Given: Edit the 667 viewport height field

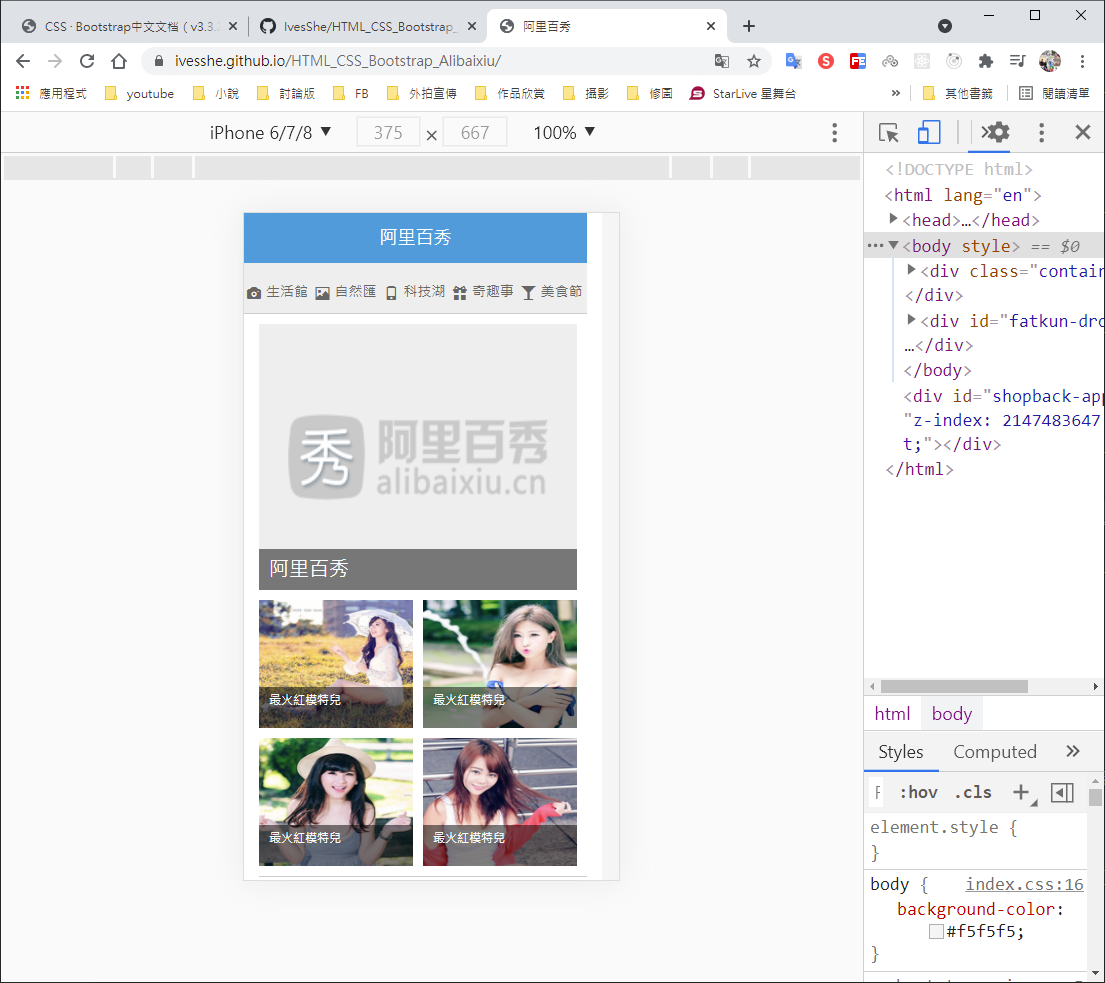Looking at the screenshot, I should pos(475,132).
